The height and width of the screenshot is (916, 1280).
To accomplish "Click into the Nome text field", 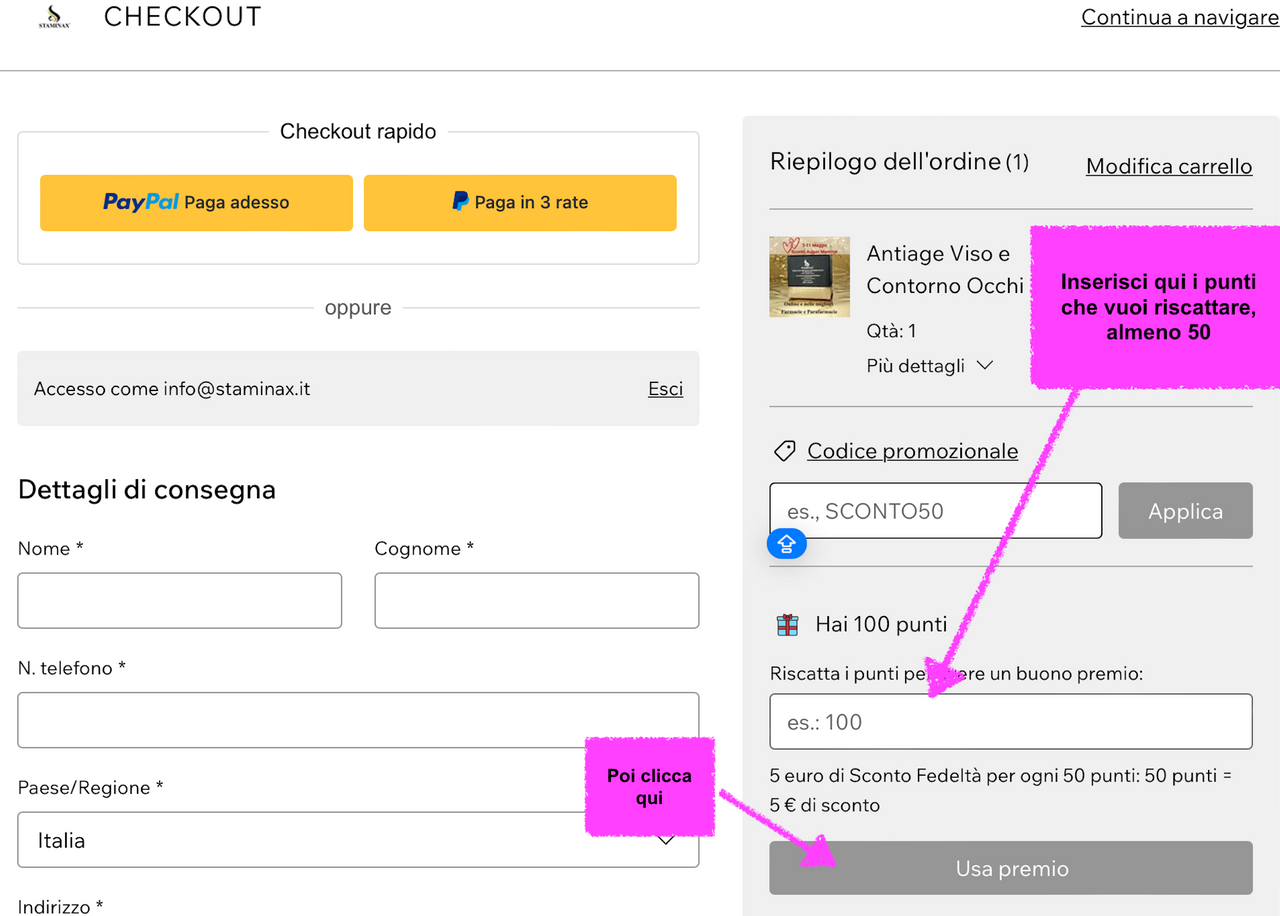I will click(x=180, y=601).
